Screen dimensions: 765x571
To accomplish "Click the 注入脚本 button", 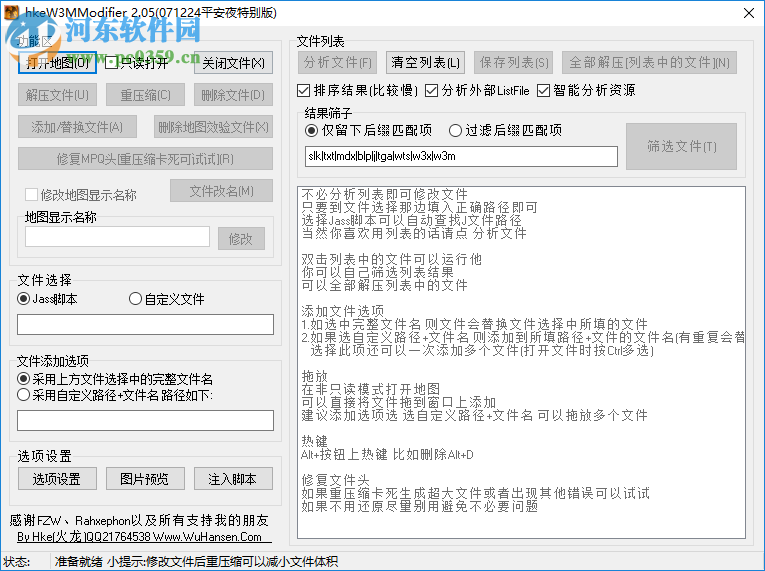I will tap(233, 479).
